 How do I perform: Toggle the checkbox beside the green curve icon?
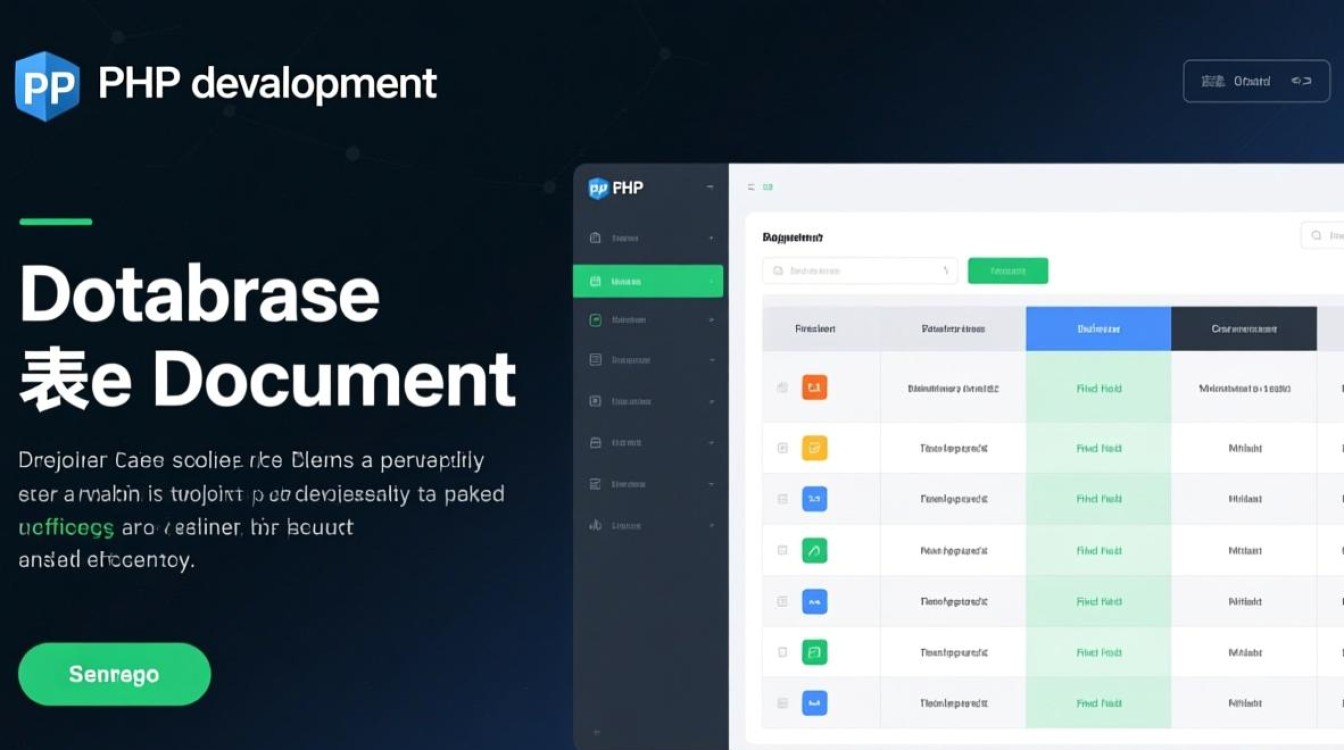(782, 550)
